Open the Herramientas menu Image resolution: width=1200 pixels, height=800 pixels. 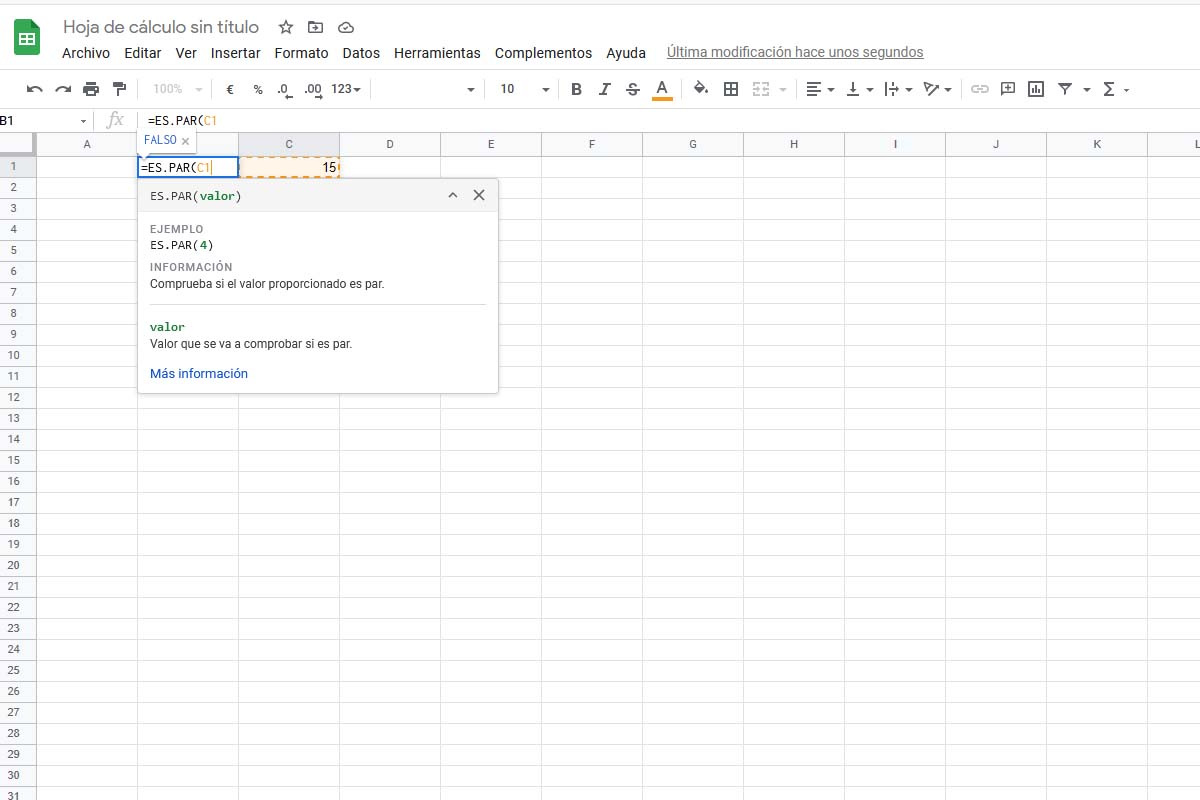pyautogui.click(x=437, y=53)
